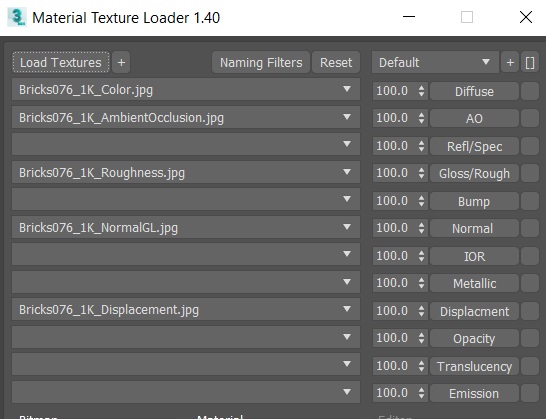Open the empty IOR texture dropdown
546x419 pixels.
tap(186, 254)
